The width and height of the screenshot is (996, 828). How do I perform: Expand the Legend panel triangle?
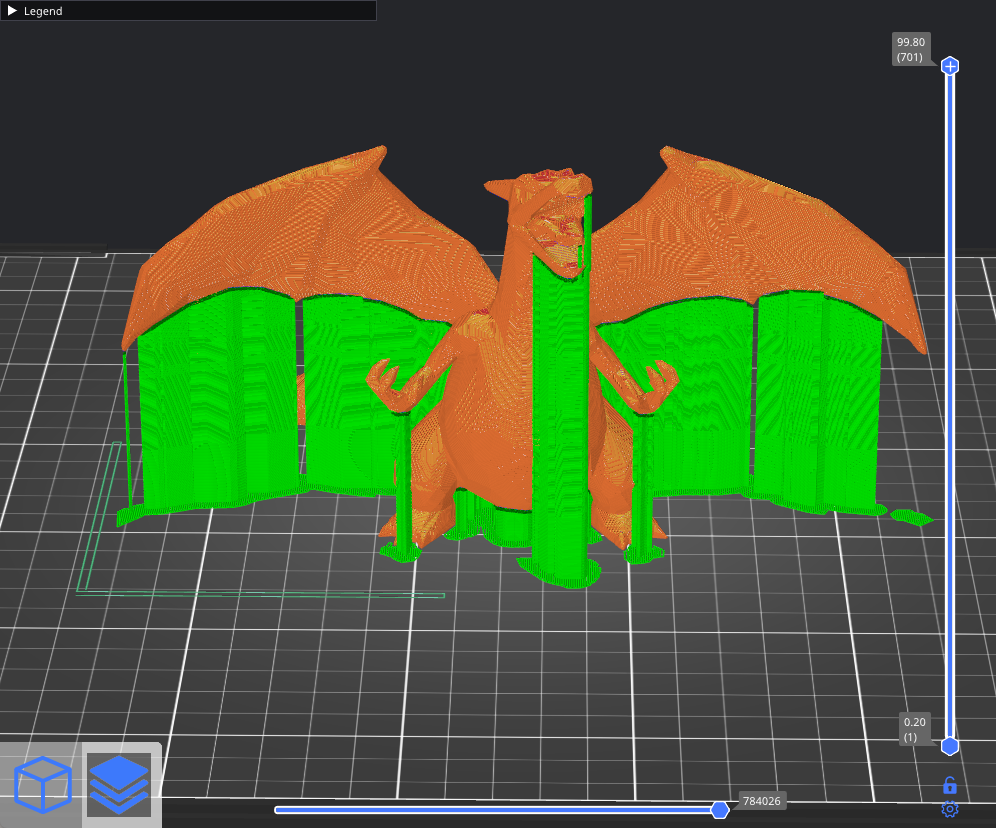[x=12, y=11]
